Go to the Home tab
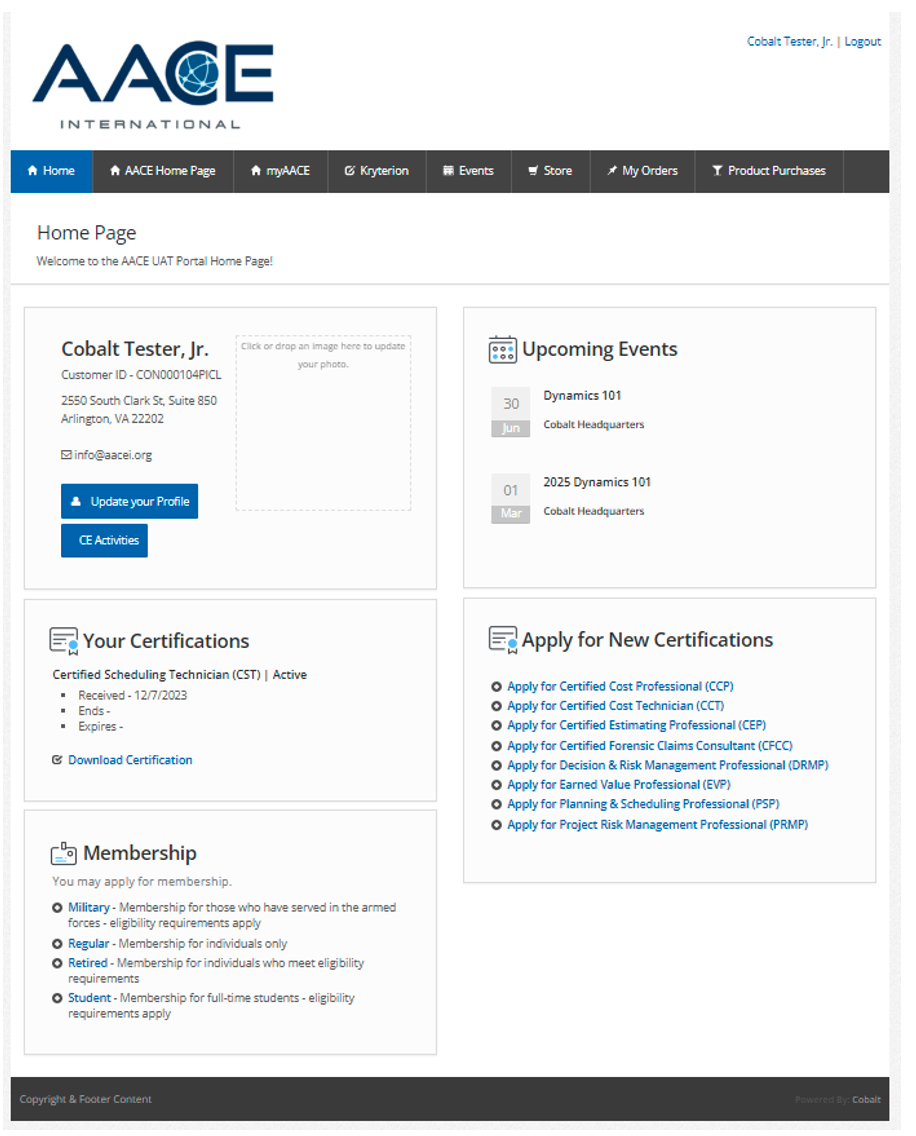This screenshot has width=916, height=1136. 51,171
